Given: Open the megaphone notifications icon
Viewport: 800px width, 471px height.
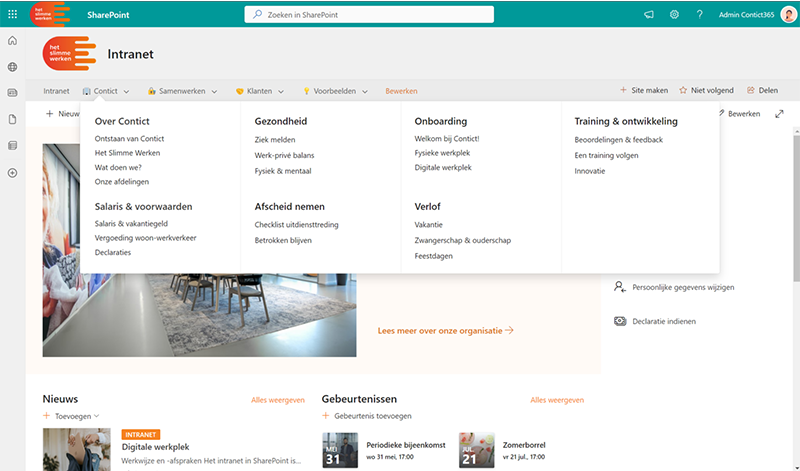Looking at the screenshot, I should coord(649,14).
